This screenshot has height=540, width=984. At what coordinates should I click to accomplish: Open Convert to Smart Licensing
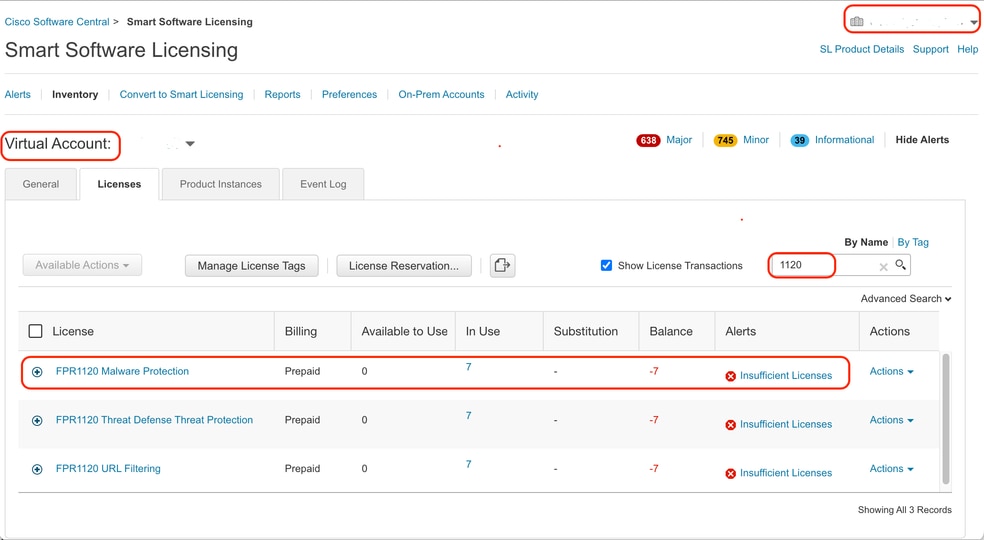pos(181,94)
